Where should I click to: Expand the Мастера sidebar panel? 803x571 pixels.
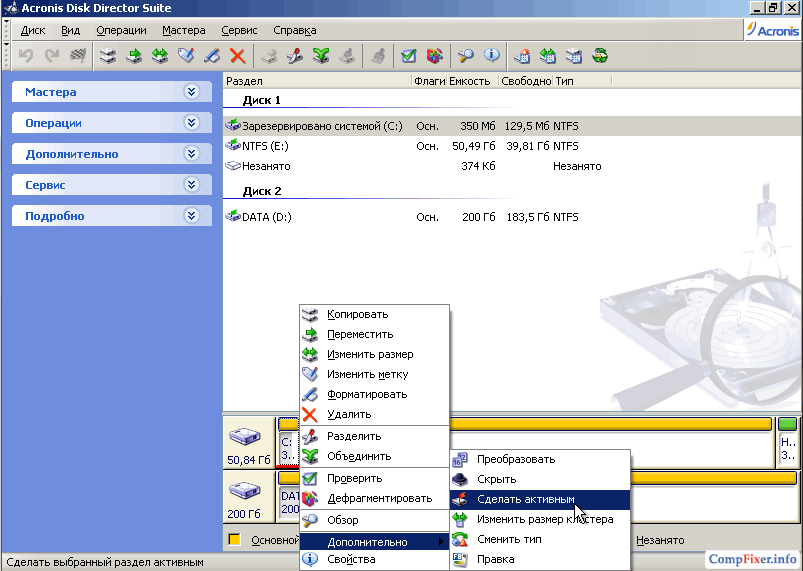click(192, 92)
